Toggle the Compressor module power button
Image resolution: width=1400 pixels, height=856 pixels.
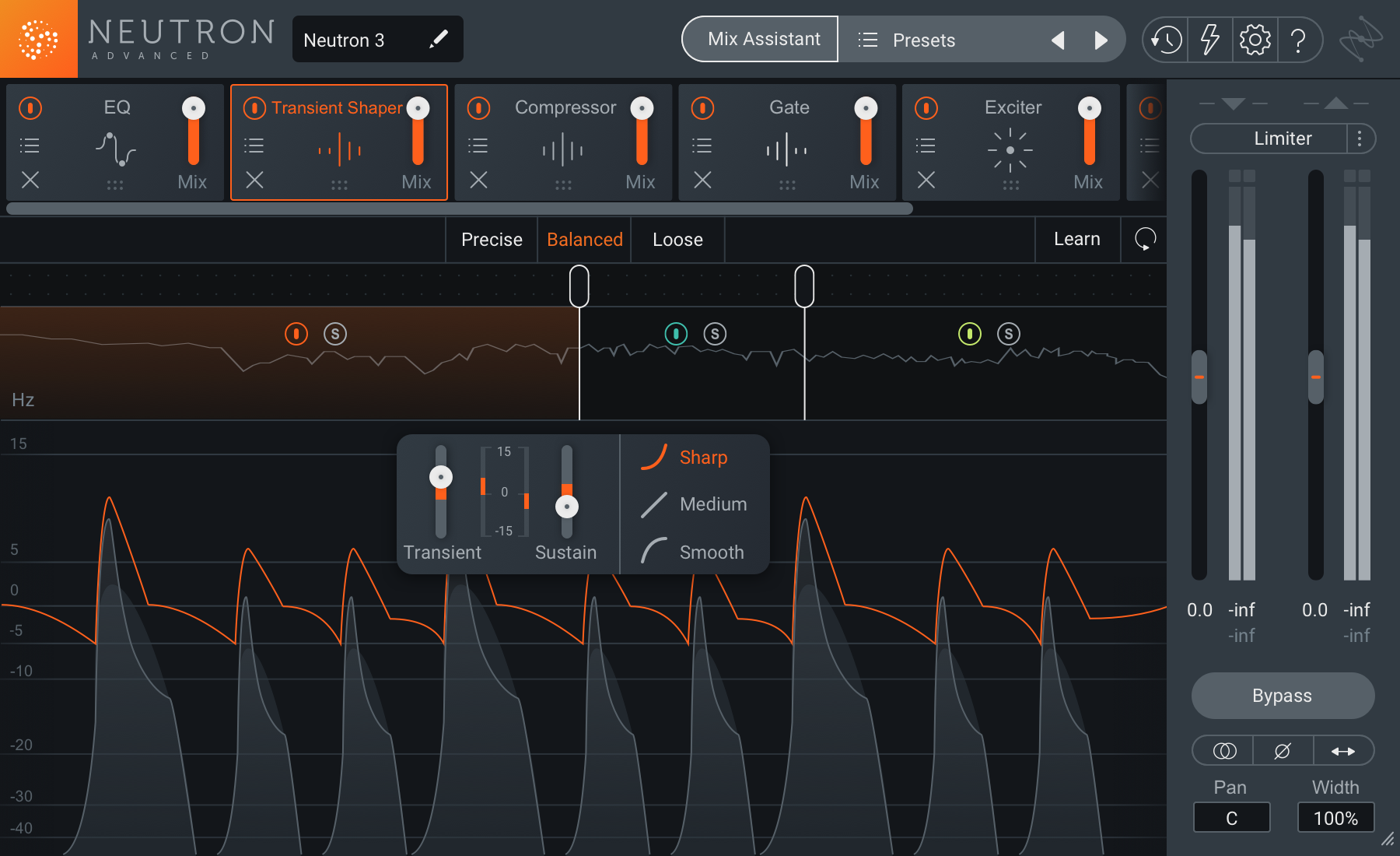(x=478, y=108)
